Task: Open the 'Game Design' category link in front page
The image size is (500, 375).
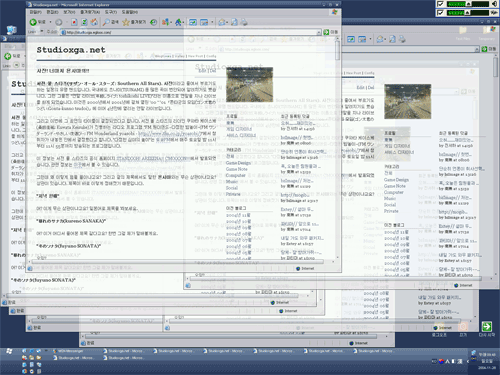Action: coord(238,163)
